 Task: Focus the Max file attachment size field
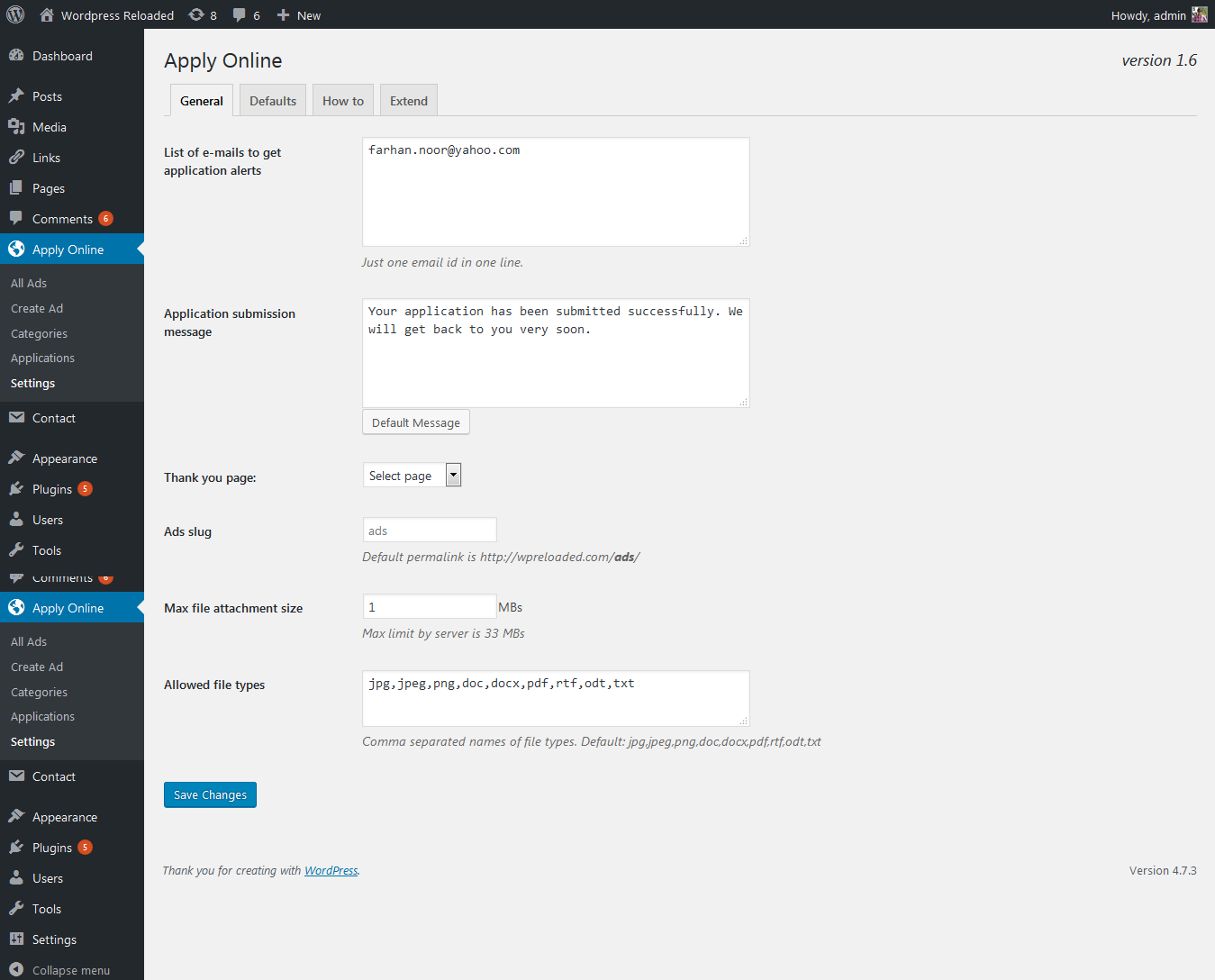(x=430, y=607)
